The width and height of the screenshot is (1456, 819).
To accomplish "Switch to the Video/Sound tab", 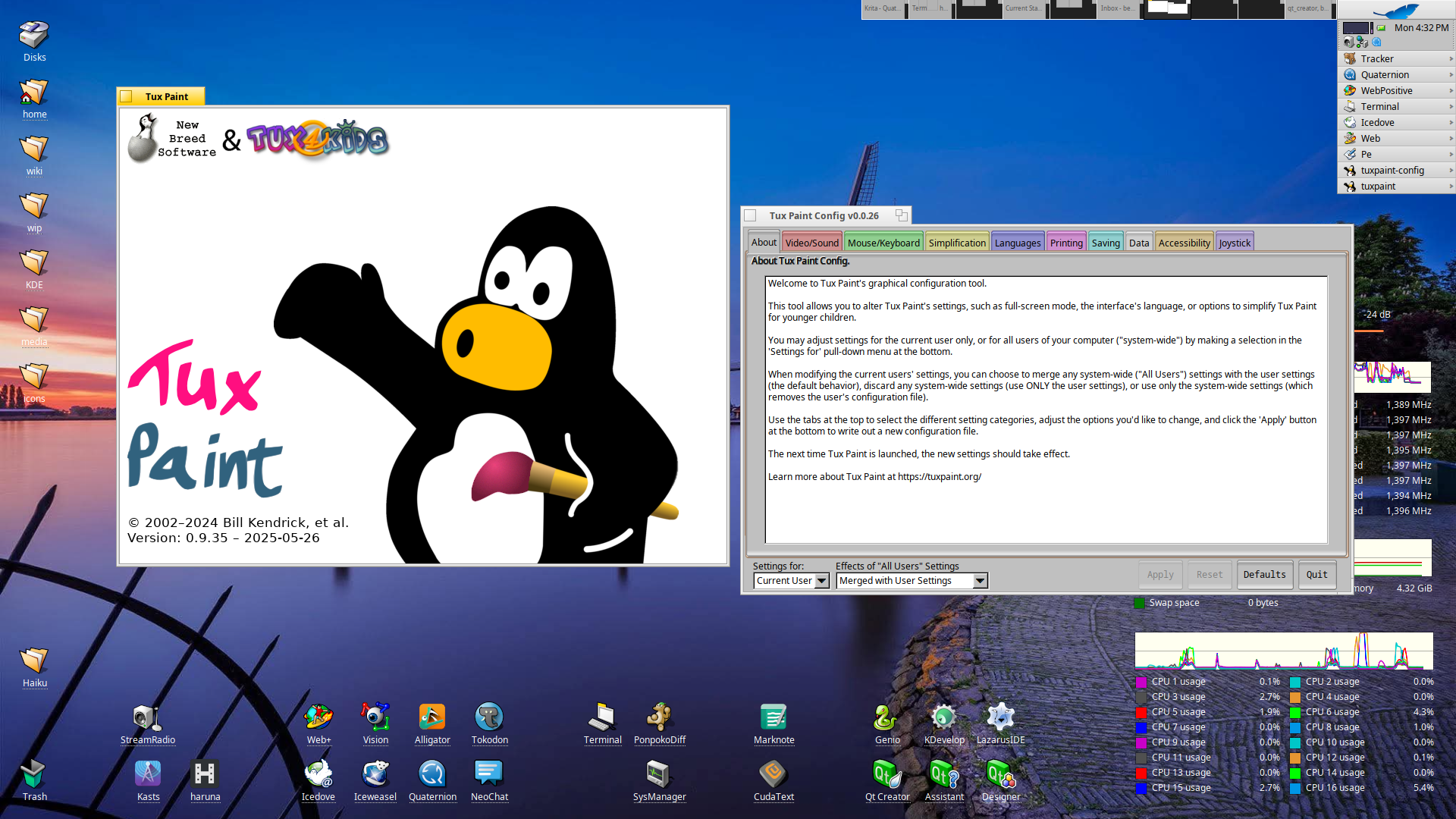I will [x=811, y=243].
